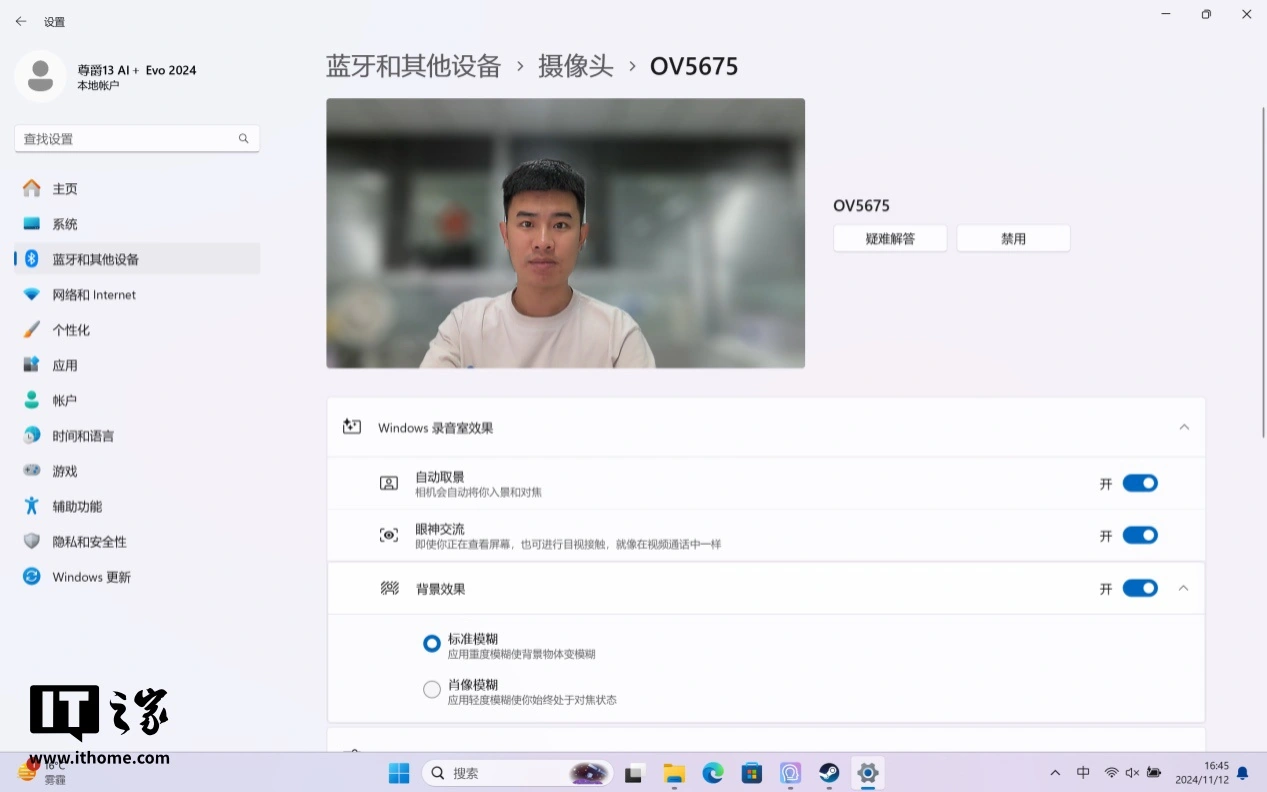Select the 肖像模糊 radio option
1267x792 pixels.
[432, 690]
